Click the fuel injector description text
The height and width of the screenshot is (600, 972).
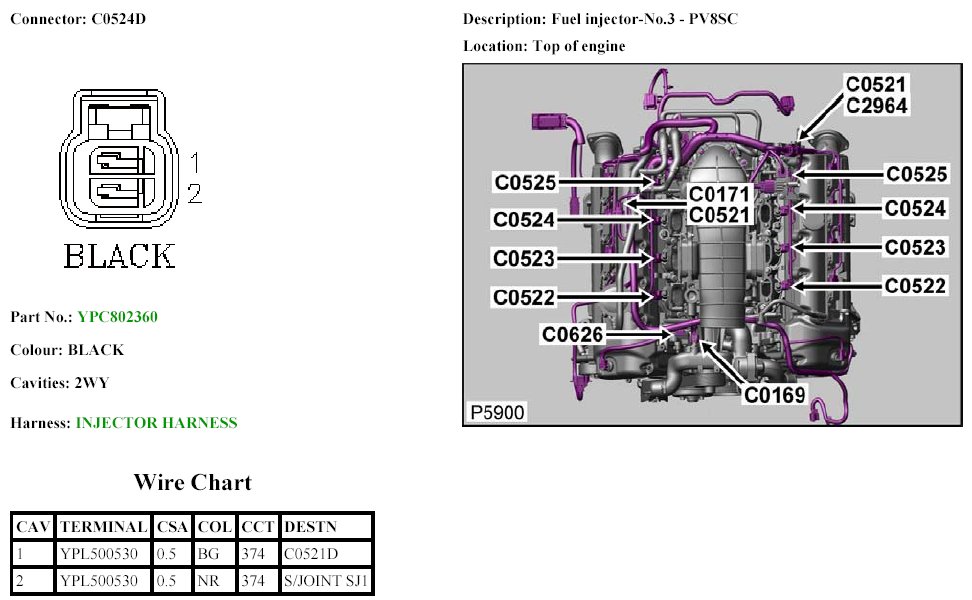click(x=600, y=19)
